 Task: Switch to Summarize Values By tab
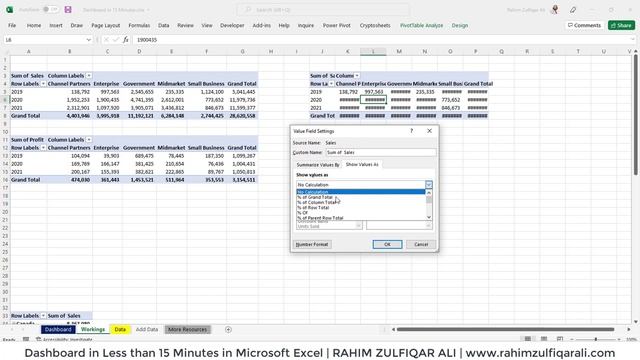click(318, 164)
